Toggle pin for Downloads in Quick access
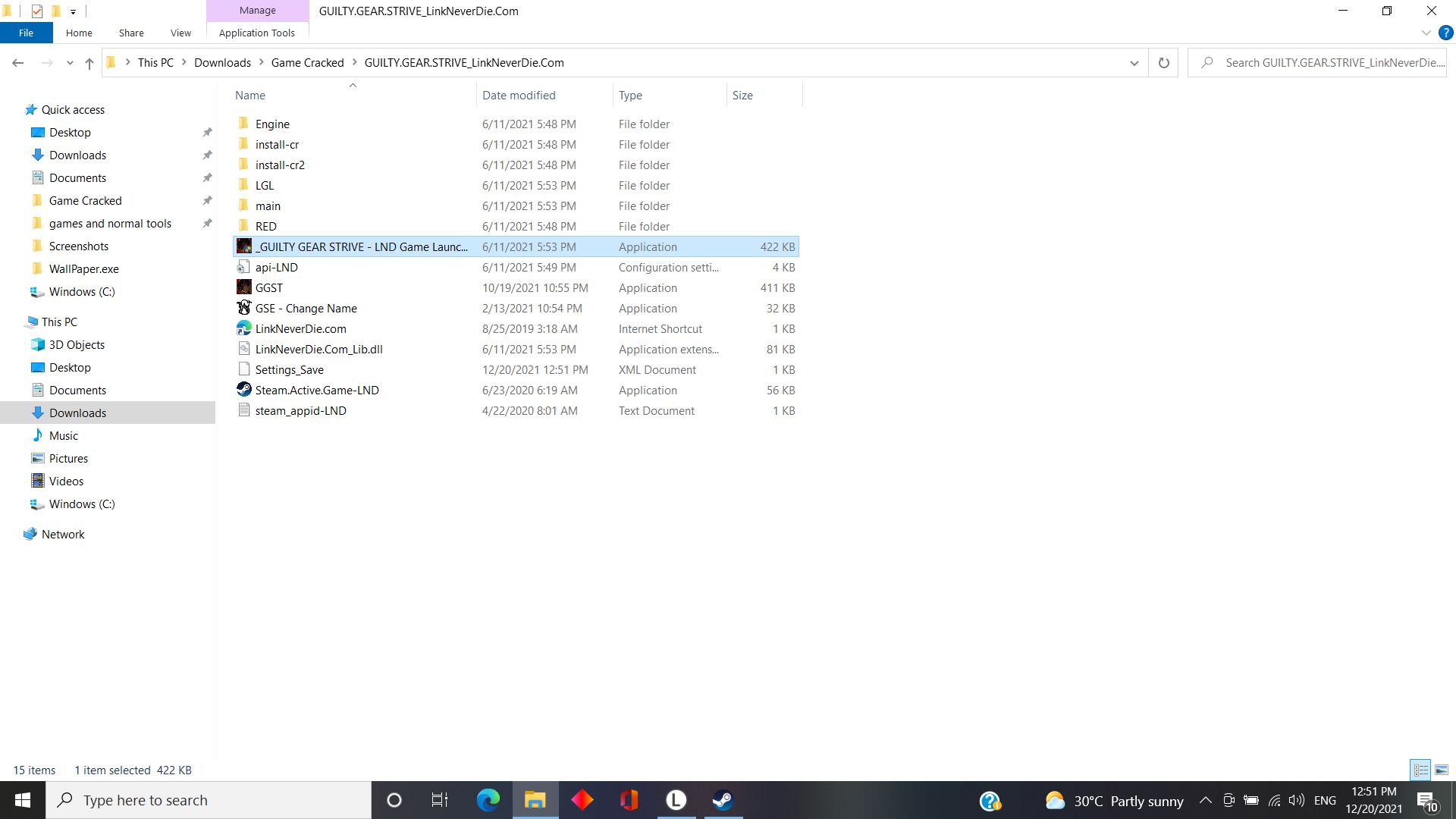 tap(207, 155)
